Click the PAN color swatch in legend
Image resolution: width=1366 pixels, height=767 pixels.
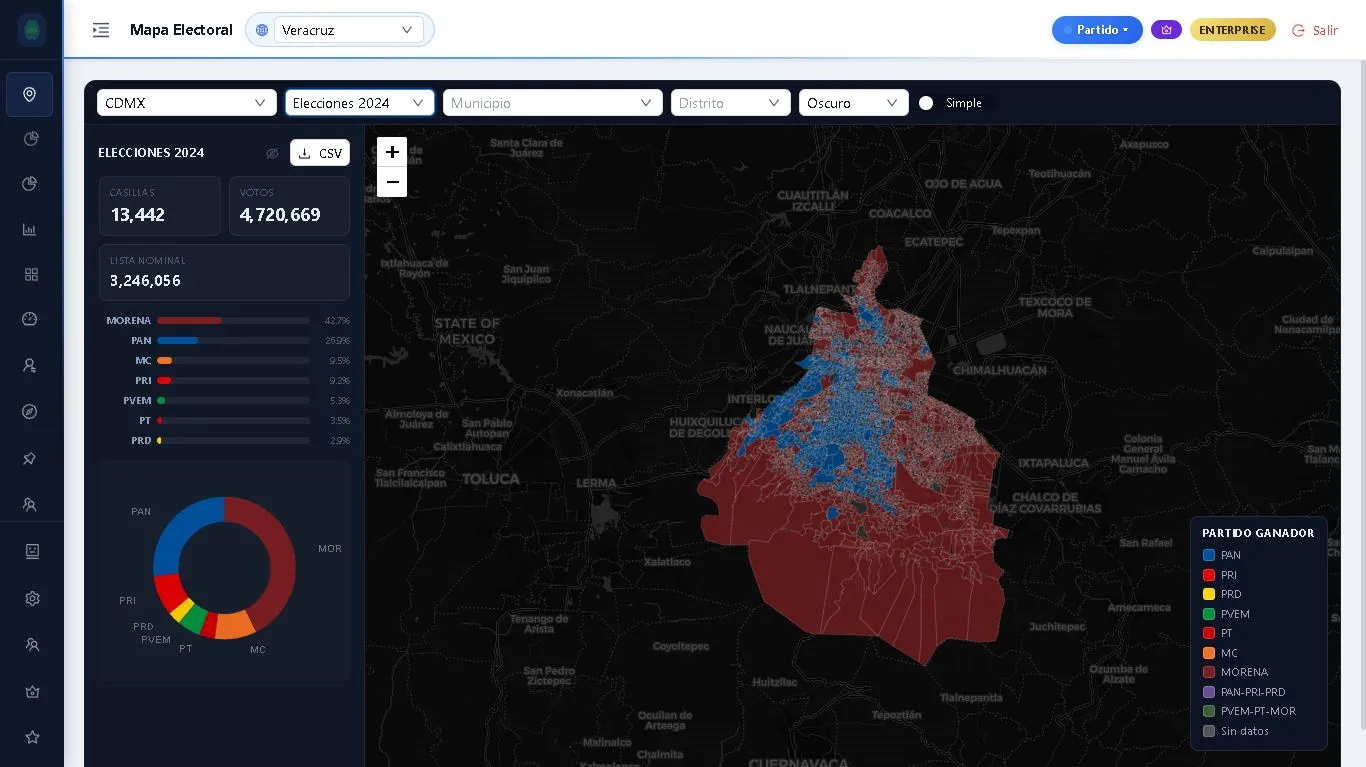[1209, 555]
